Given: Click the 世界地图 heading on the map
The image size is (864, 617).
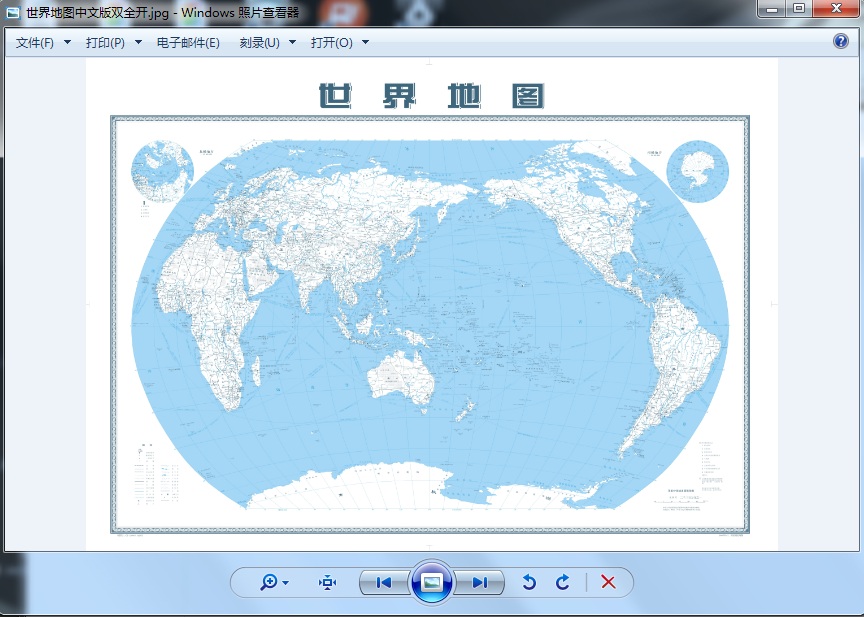Looking at the screenshot, I should [x=431, y=96].
